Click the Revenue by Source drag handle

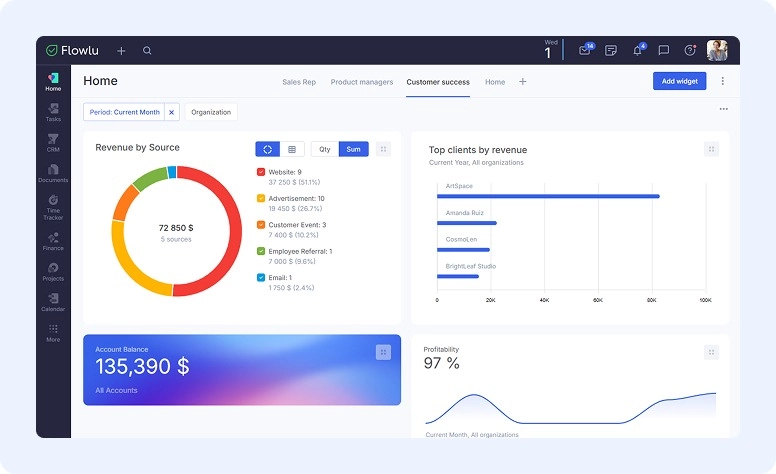383,149
